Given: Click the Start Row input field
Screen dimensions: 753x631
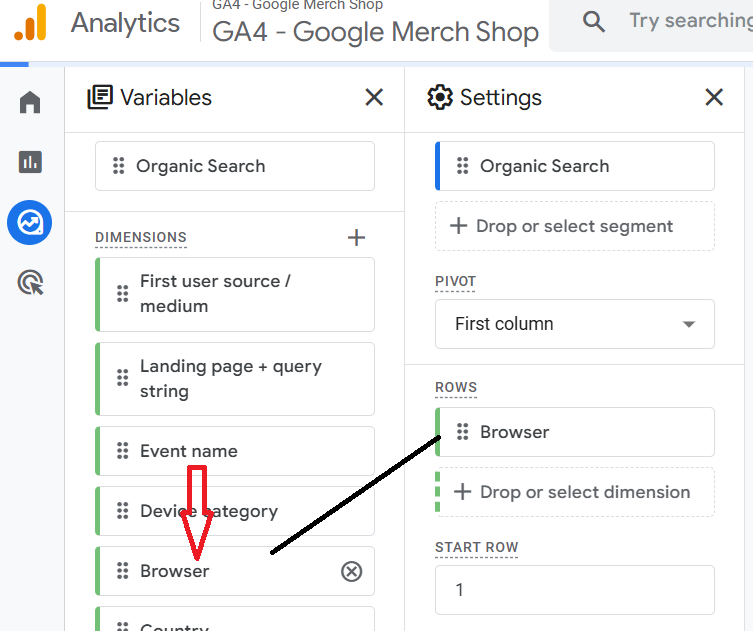Looking at the screenshot, I should (575, 590).
